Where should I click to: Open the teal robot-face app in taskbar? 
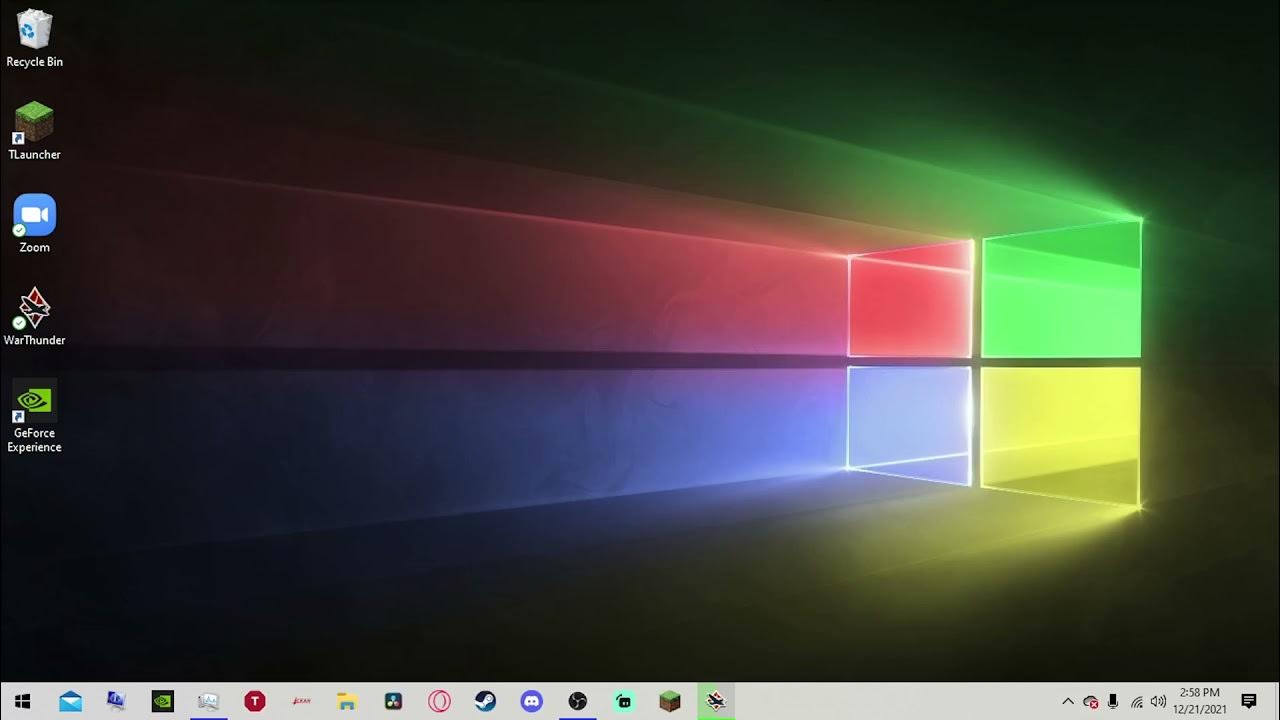624,701
